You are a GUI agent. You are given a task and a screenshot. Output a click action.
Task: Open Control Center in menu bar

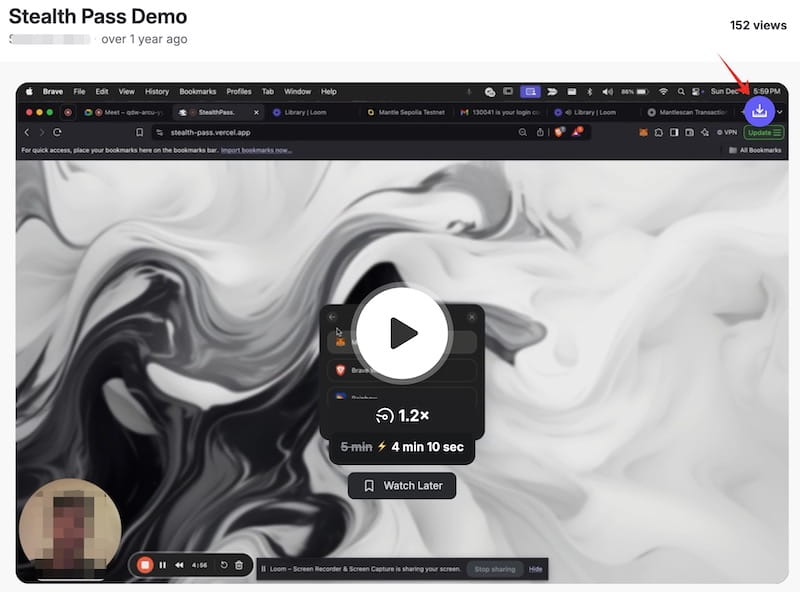(695, 92)
